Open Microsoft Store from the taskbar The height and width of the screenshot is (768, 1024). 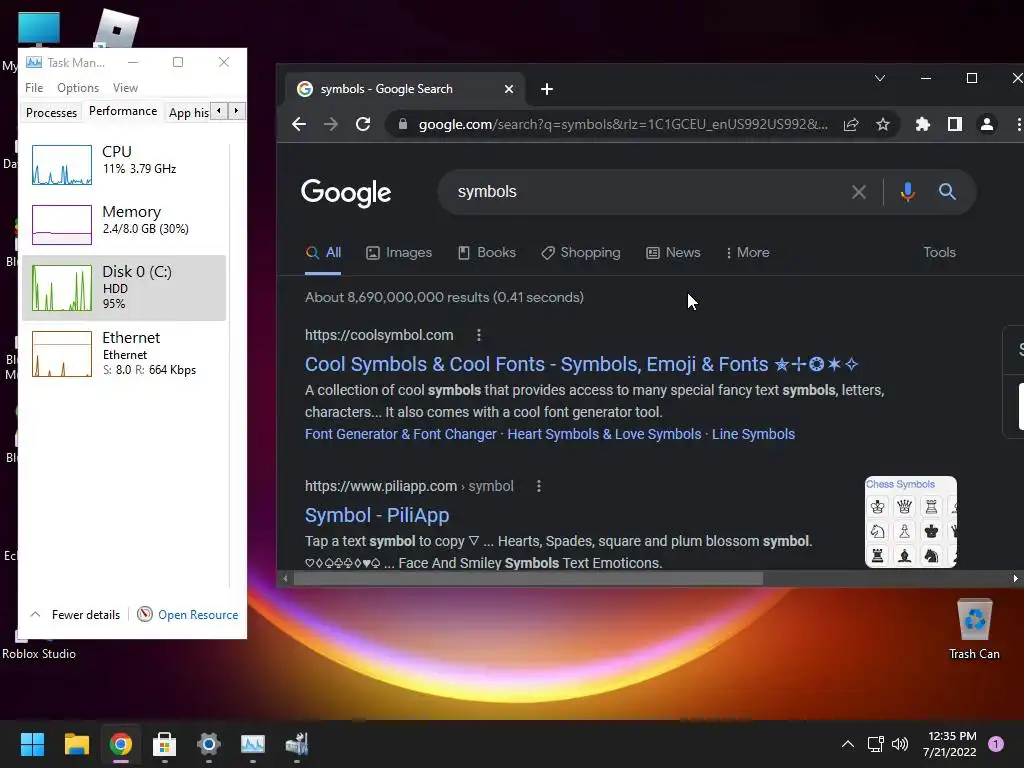coord(164,744)
